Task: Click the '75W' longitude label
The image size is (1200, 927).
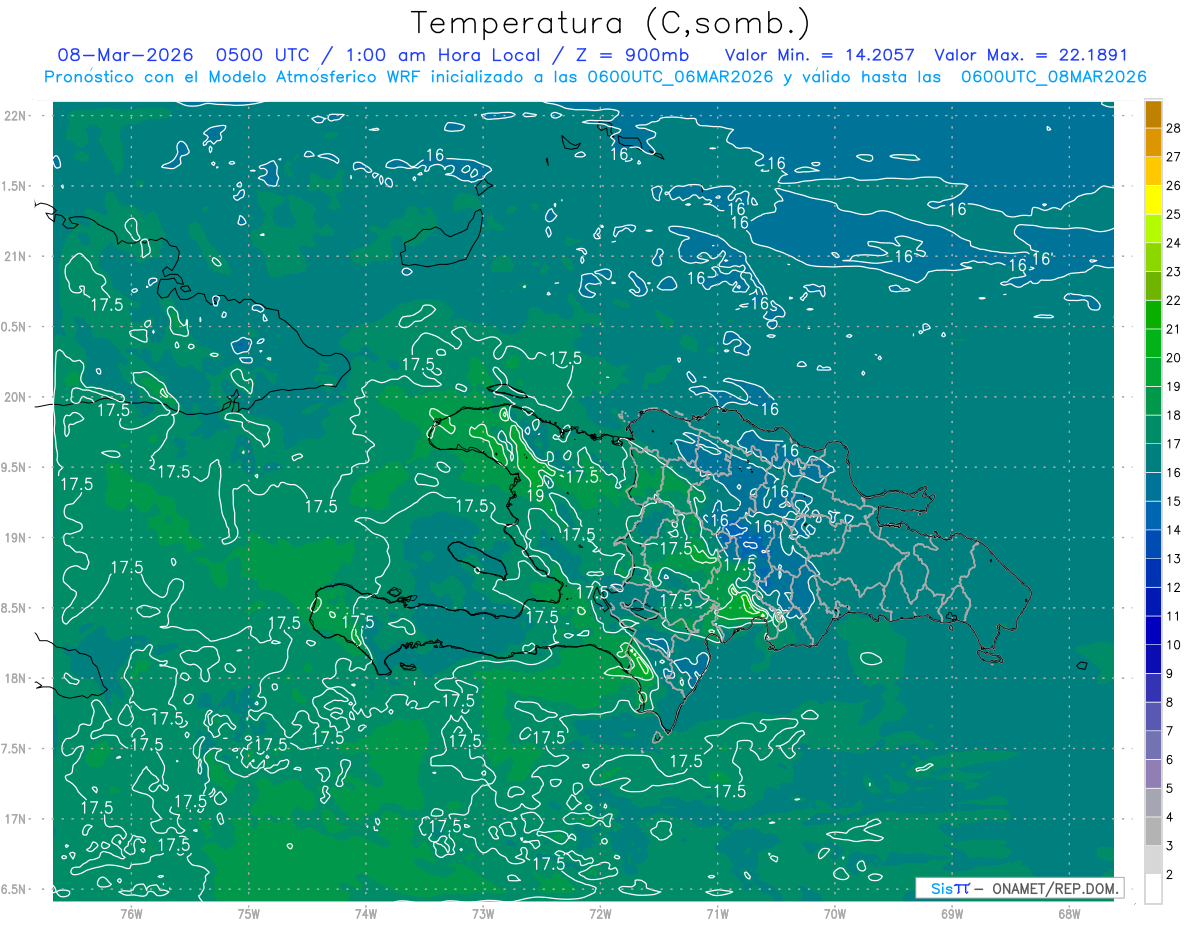Action: click(248, 913)
